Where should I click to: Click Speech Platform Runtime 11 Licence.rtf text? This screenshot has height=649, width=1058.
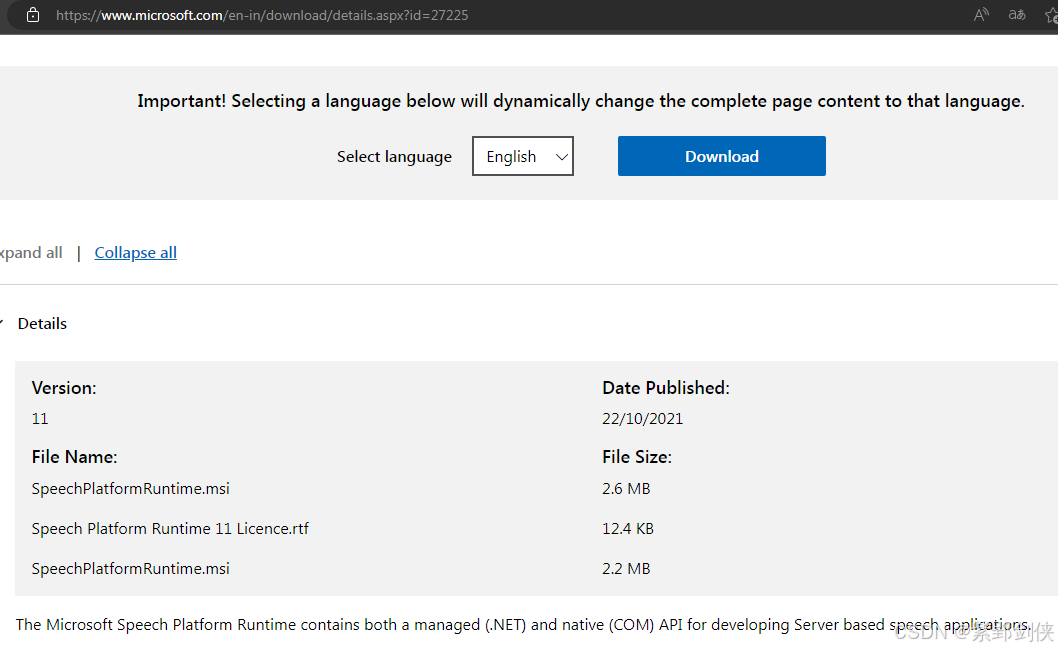170,528
